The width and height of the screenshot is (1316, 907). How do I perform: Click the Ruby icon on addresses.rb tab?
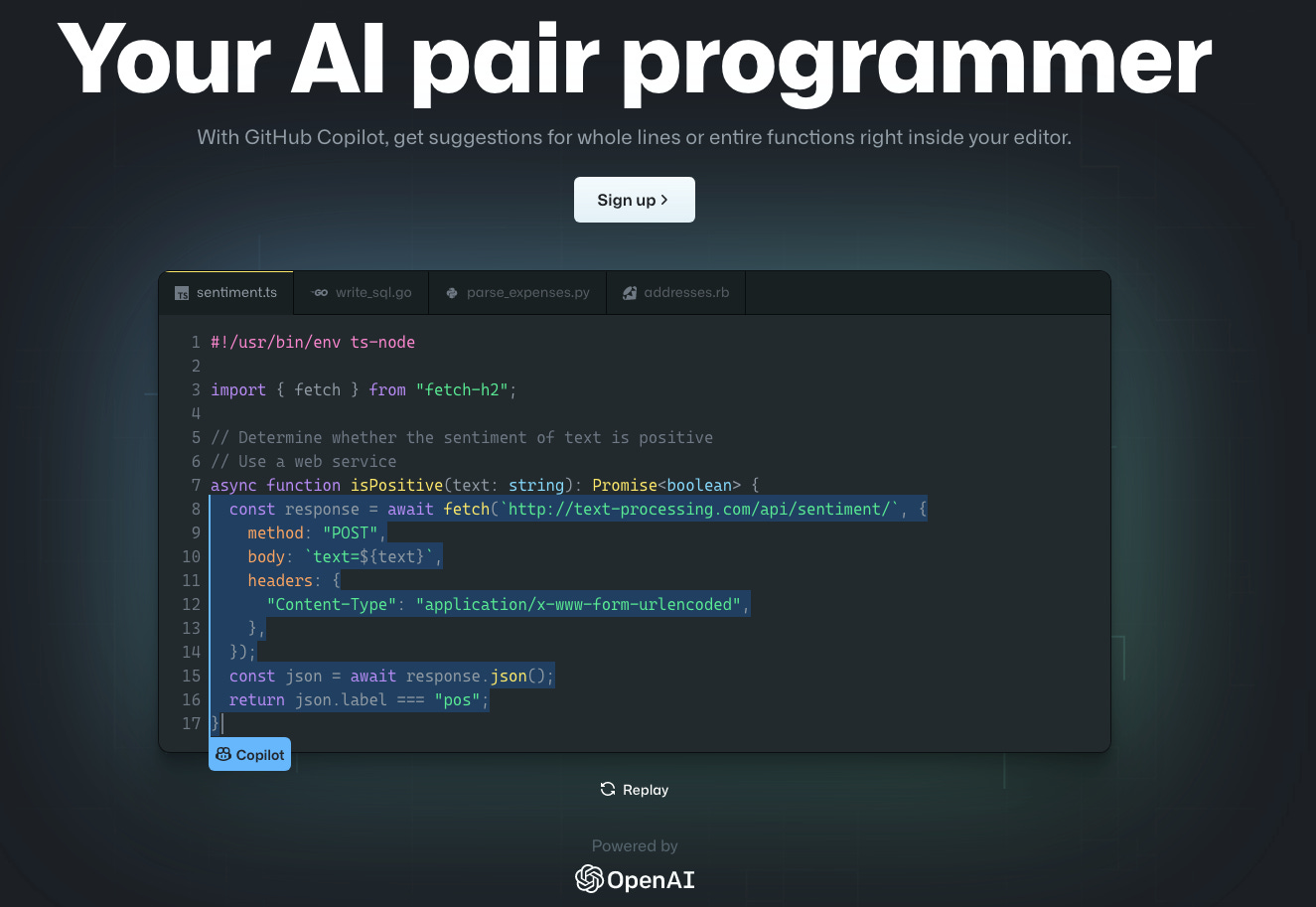[630, 293]
